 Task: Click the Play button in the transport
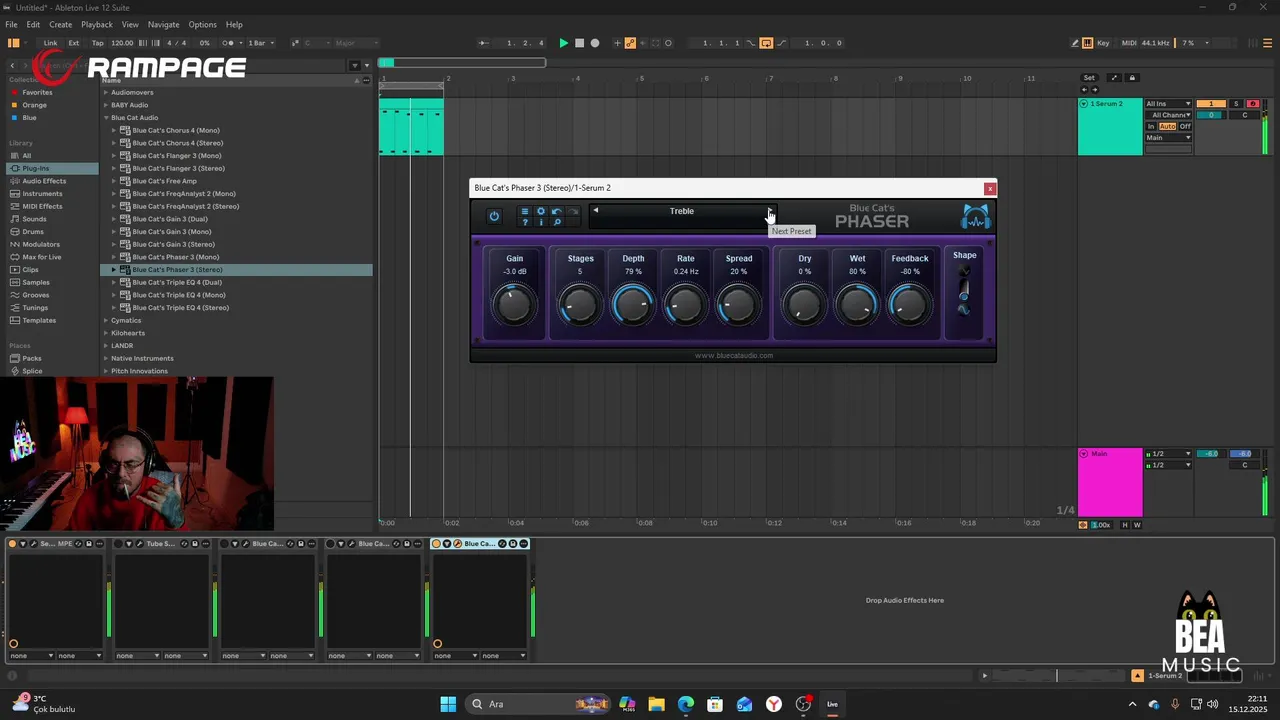(x=563, y=43)
